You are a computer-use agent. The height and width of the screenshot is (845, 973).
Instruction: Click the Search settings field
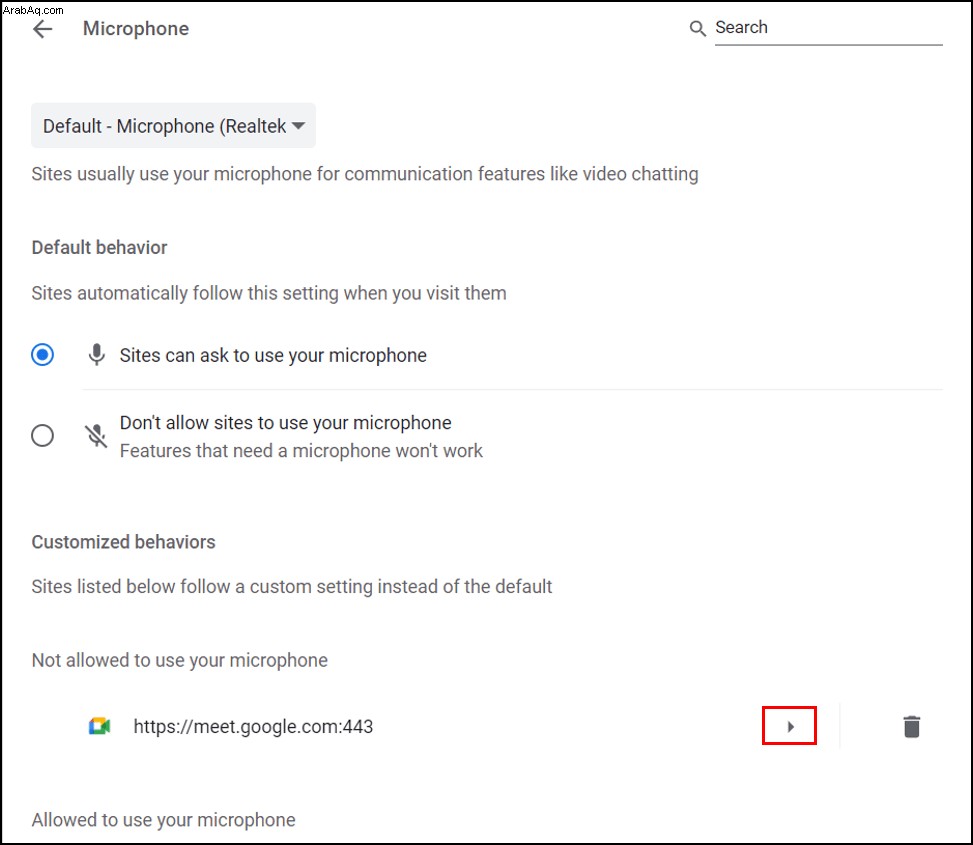828,28
